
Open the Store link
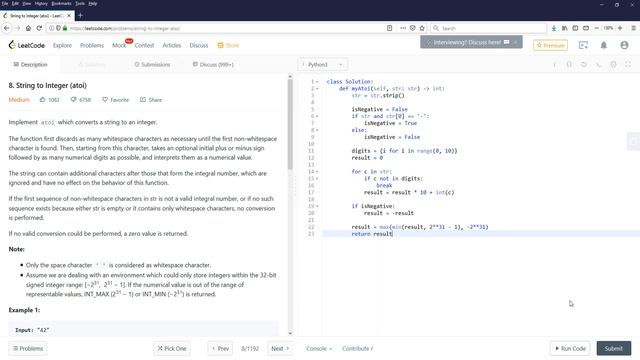pyautogui.click(x=228, y=45)
